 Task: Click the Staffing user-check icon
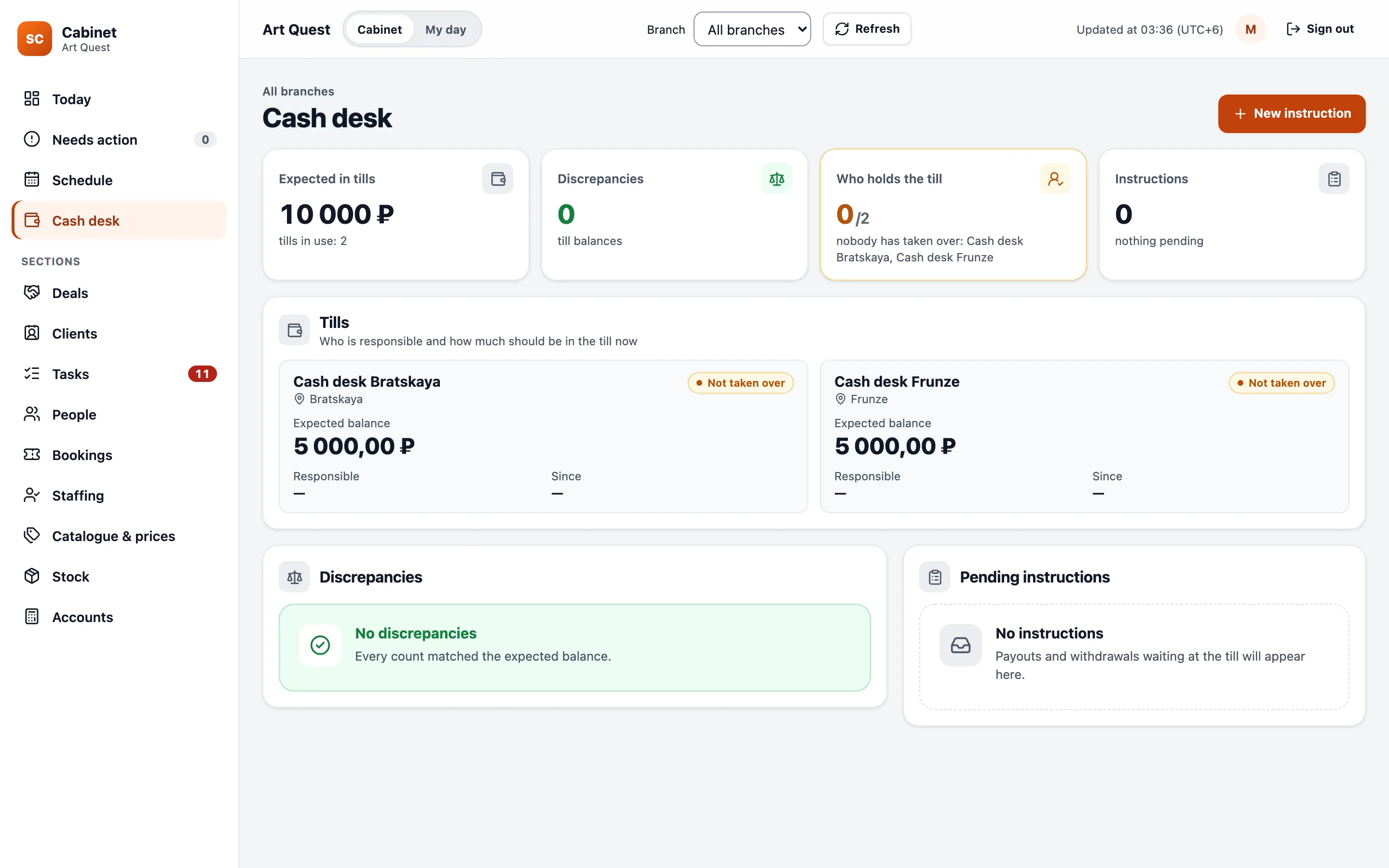point(31,495)
